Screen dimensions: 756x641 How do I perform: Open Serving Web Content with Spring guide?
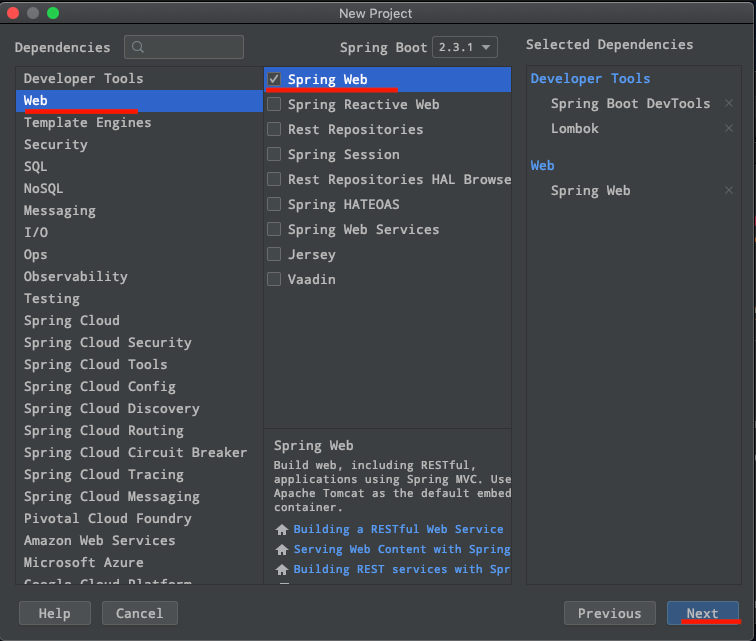click(x=402, y=549)
